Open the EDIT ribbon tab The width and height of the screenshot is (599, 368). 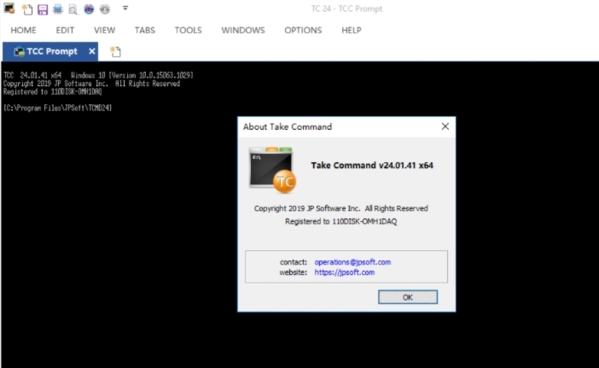tap(65, 30)
